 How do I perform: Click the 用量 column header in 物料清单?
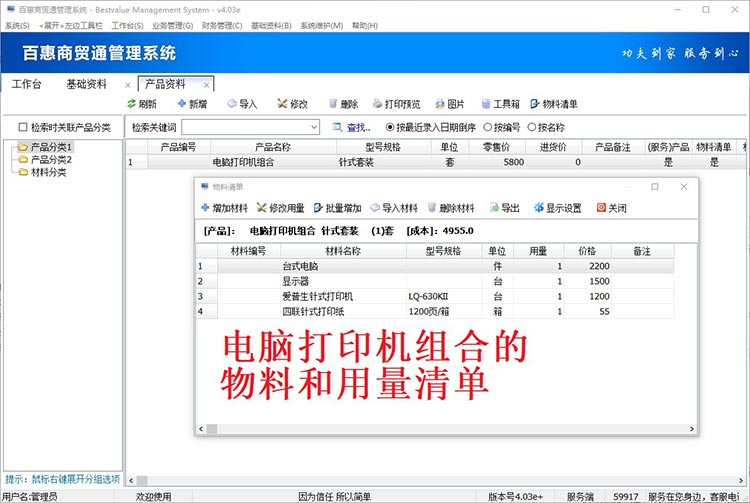coord(538,251)
